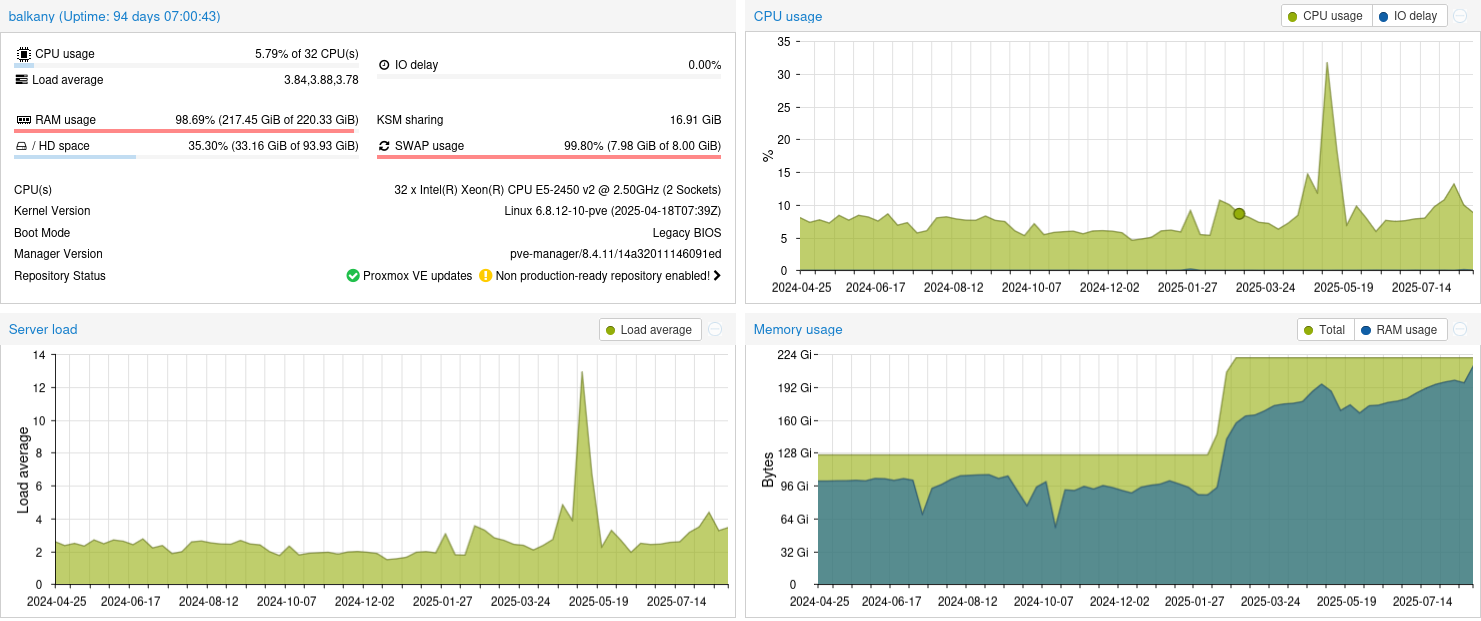Open Non production-ready repository enabled warning
The height and width of the screenshot is (621, 1481).
click(602, 276)
